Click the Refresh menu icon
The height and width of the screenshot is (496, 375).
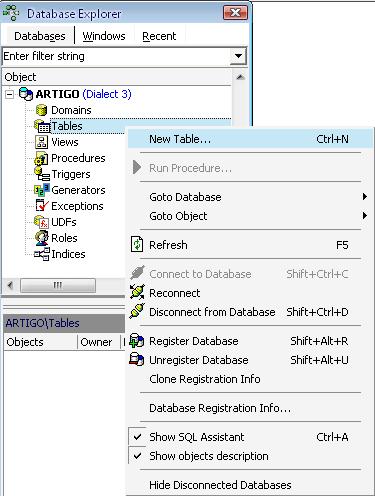tap(137, 244)
